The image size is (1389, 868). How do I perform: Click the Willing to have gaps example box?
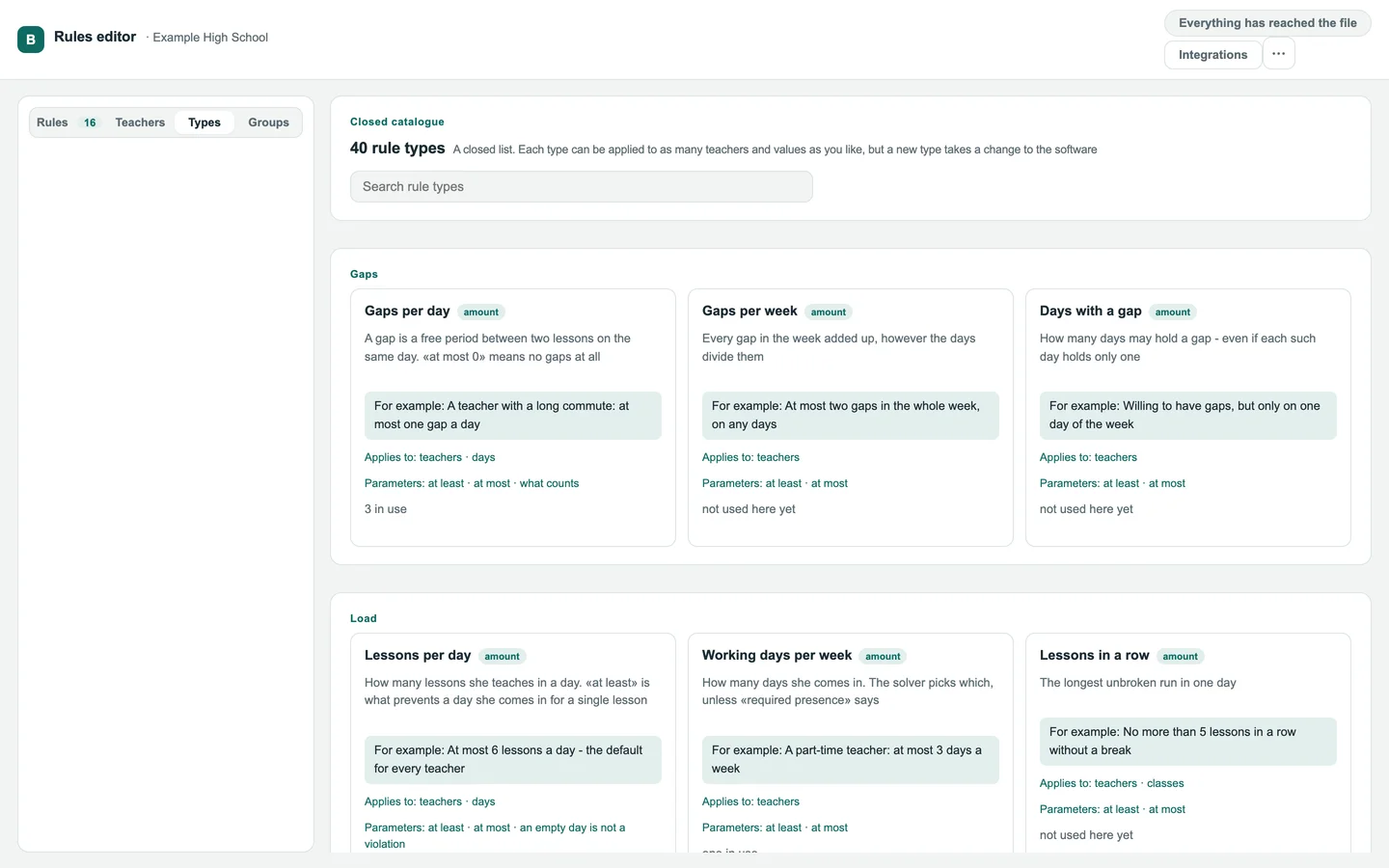[1188, 416]
